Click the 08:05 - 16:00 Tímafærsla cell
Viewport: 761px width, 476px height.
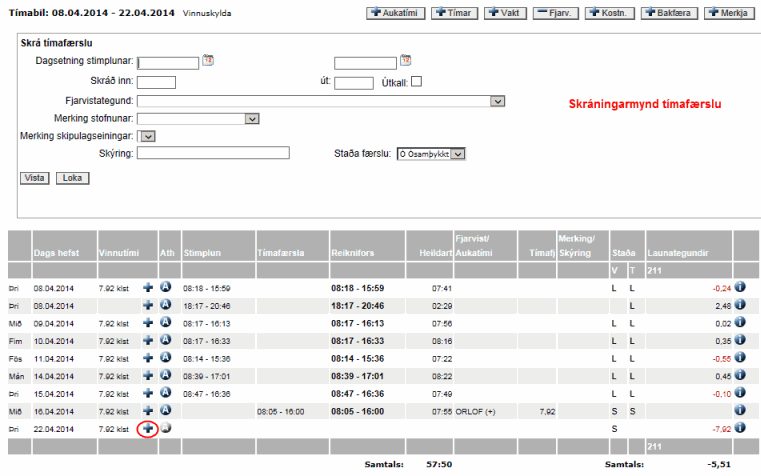281,411
